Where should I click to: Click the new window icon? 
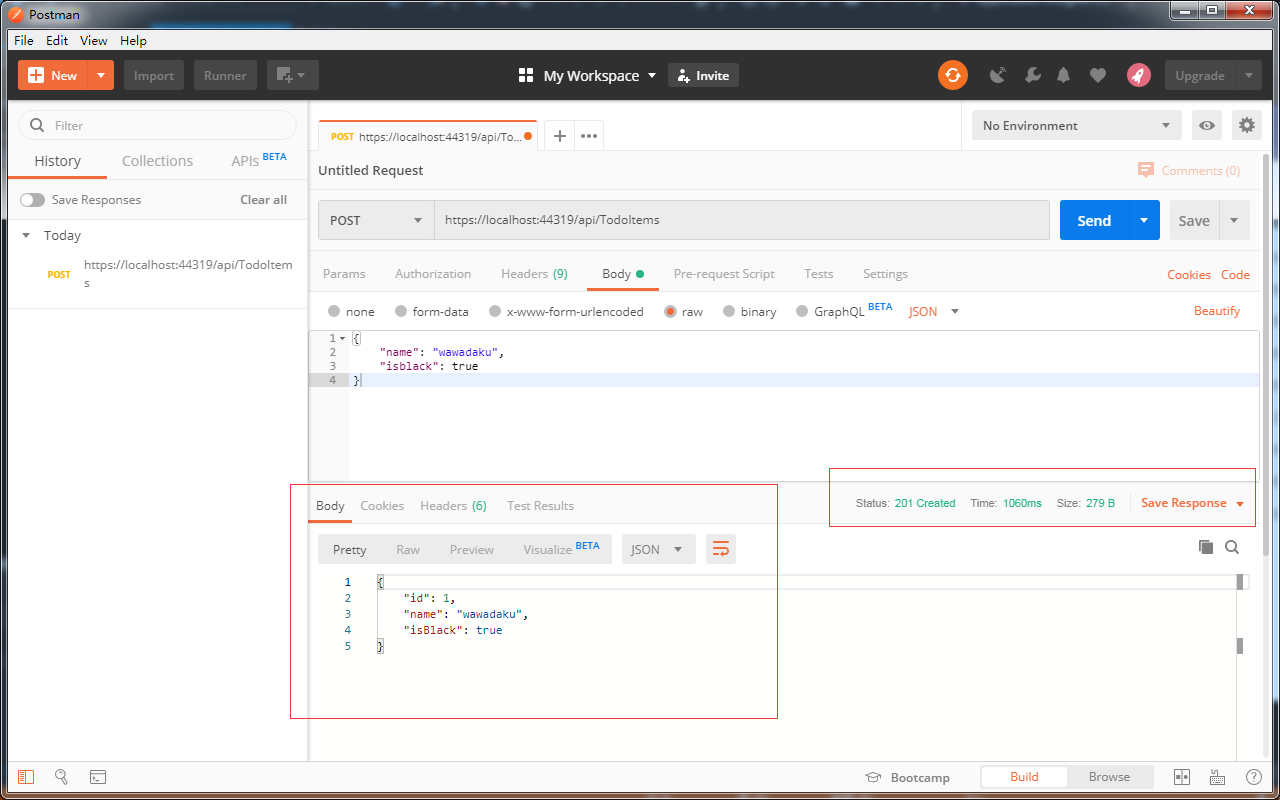[293, 75]
